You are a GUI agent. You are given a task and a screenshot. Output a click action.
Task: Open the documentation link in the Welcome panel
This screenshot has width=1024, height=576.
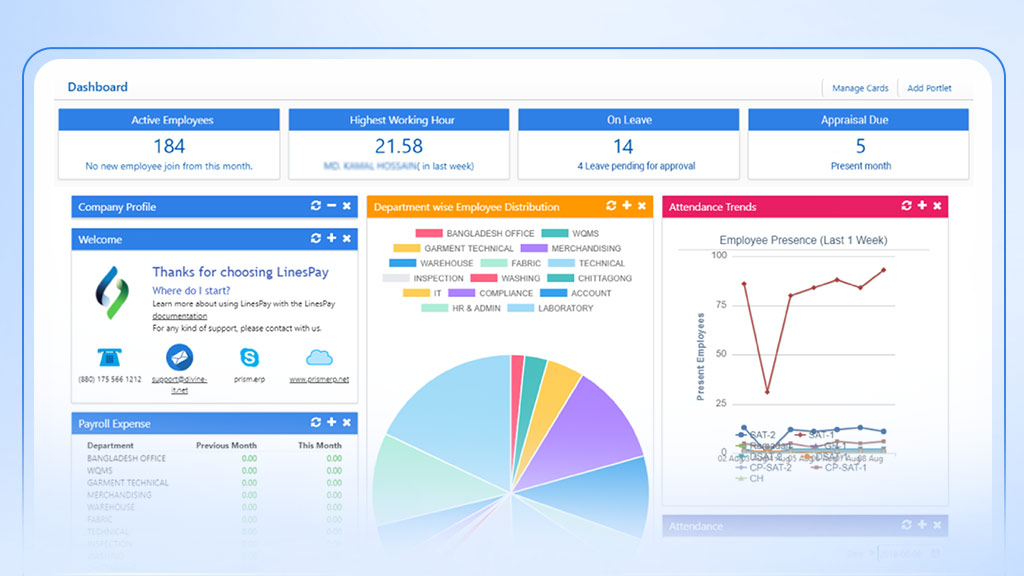click(x=181, y=316)
